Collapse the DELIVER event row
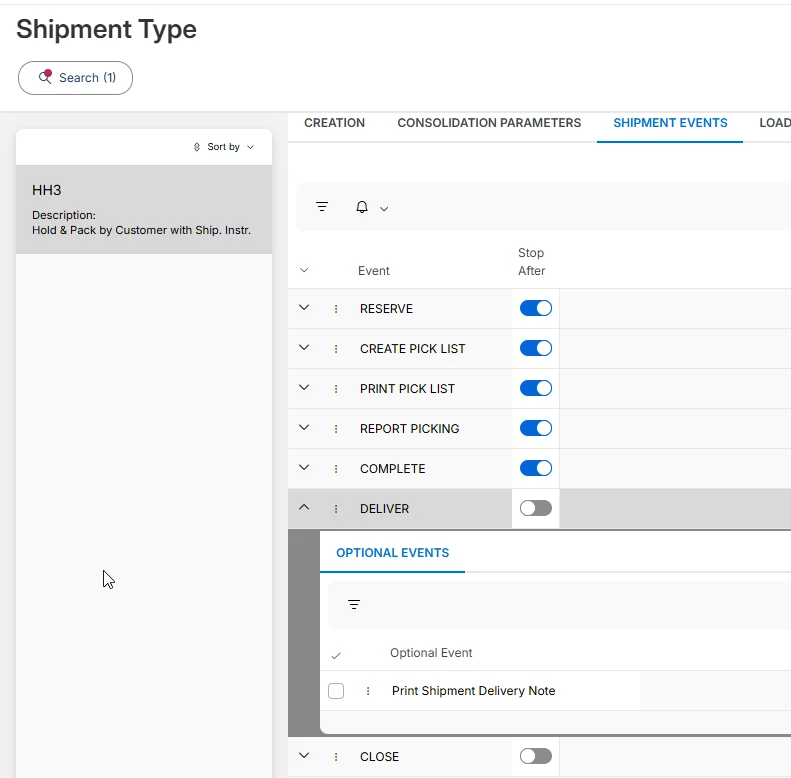791x778 pixels. tap(305, 508)
